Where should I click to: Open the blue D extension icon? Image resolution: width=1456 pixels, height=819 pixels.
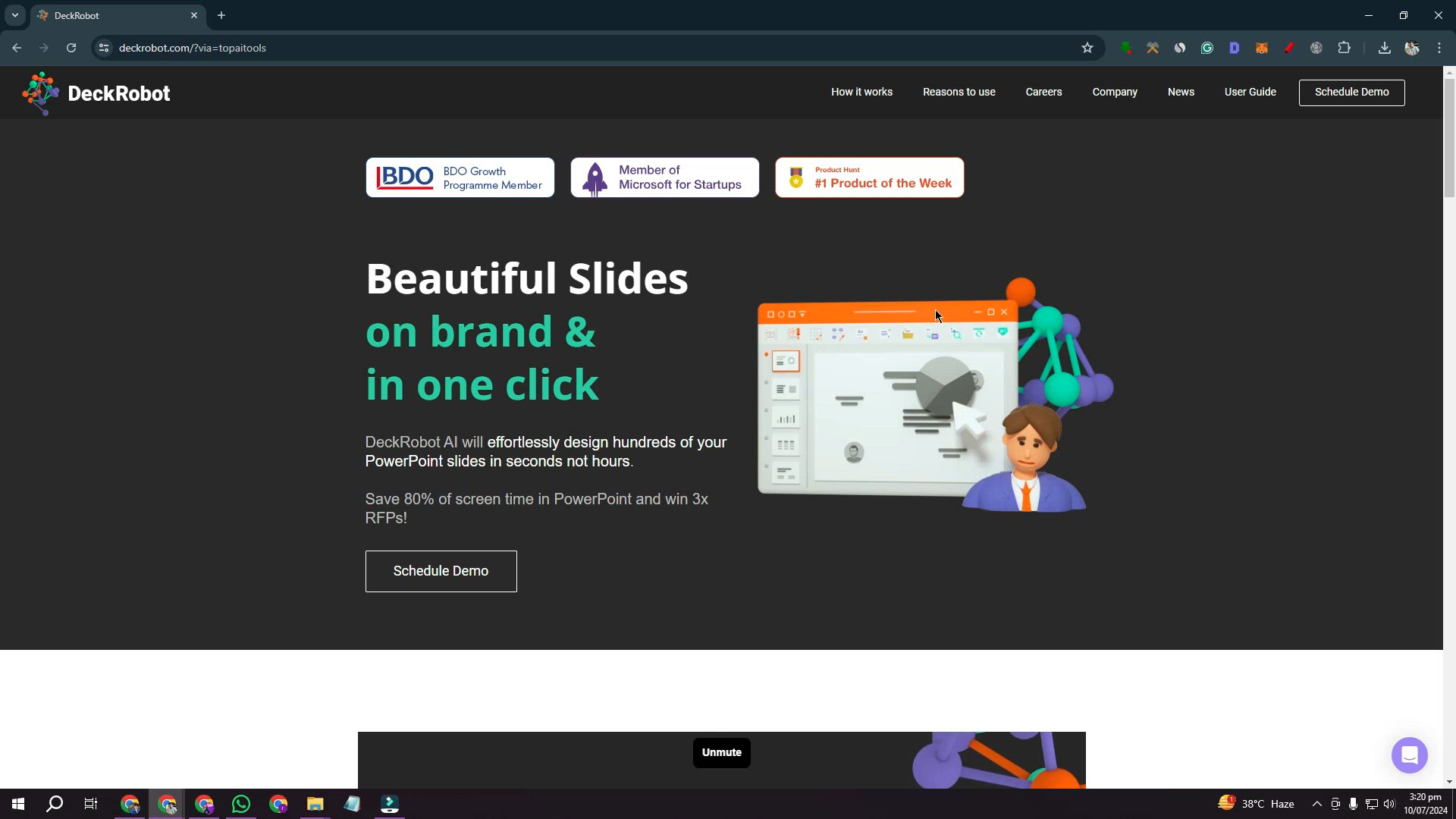coord(1234,48)
